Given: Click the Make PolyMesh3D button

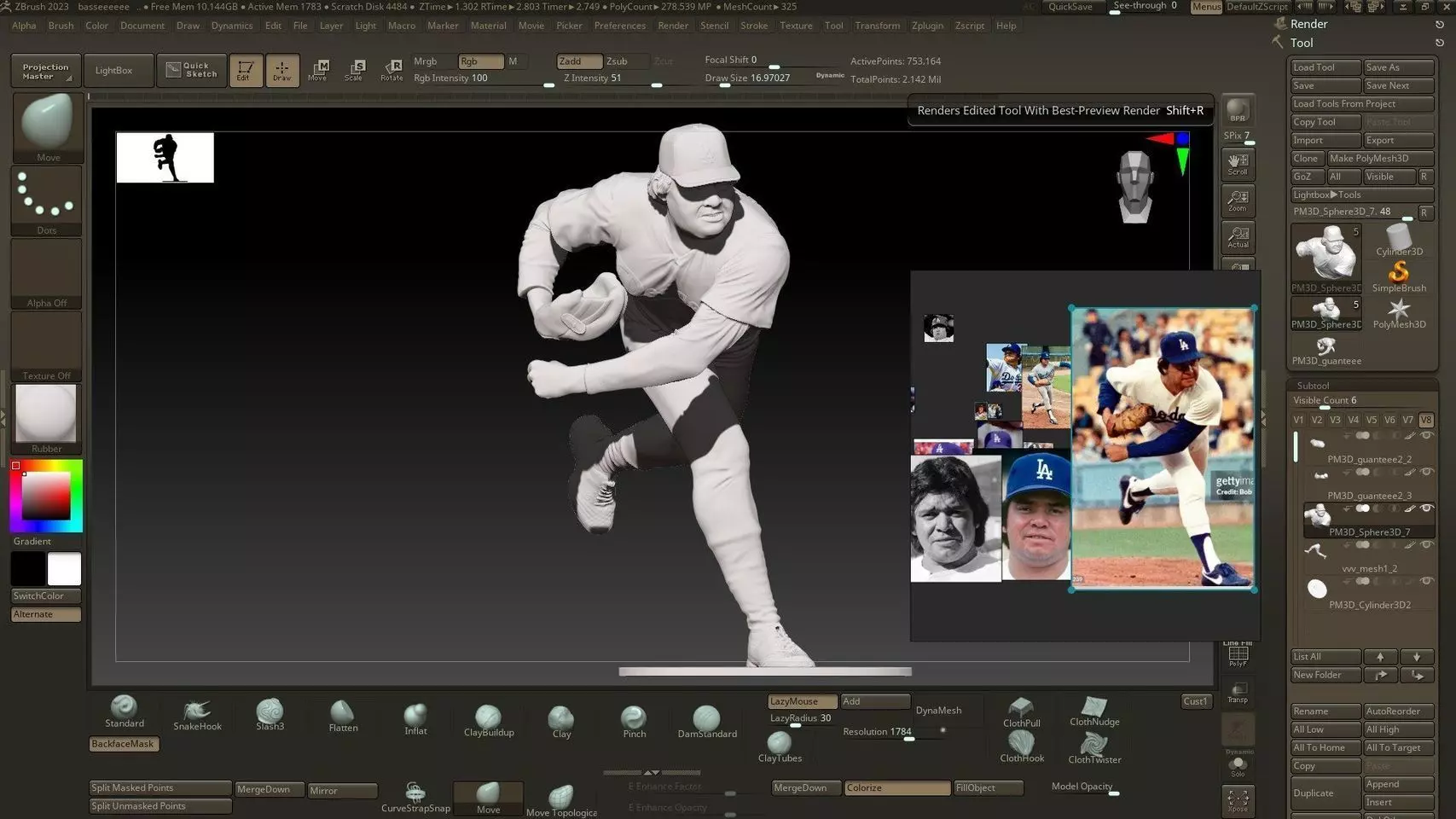Looking at the screenshot, I should 1379,159.
